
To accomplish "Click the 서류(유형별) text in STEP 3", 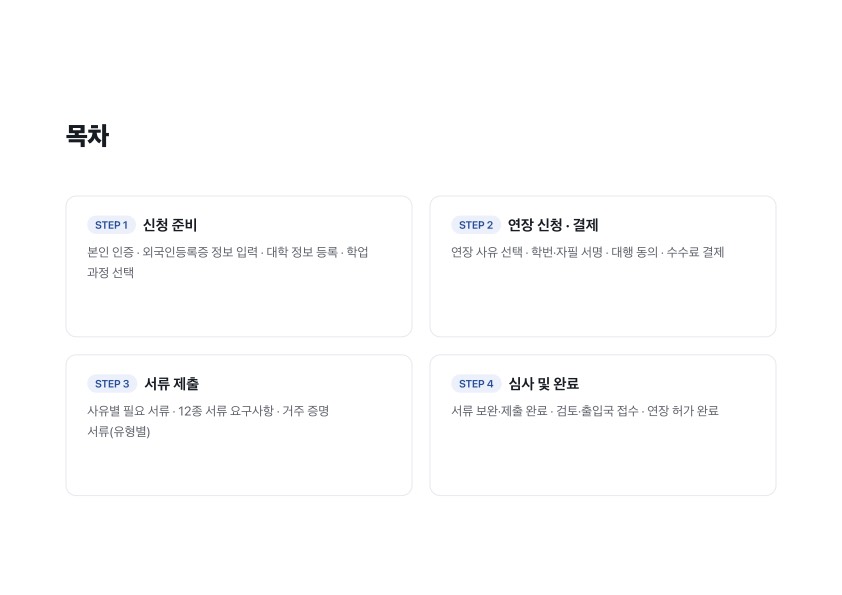I will (x=119, y=432).
